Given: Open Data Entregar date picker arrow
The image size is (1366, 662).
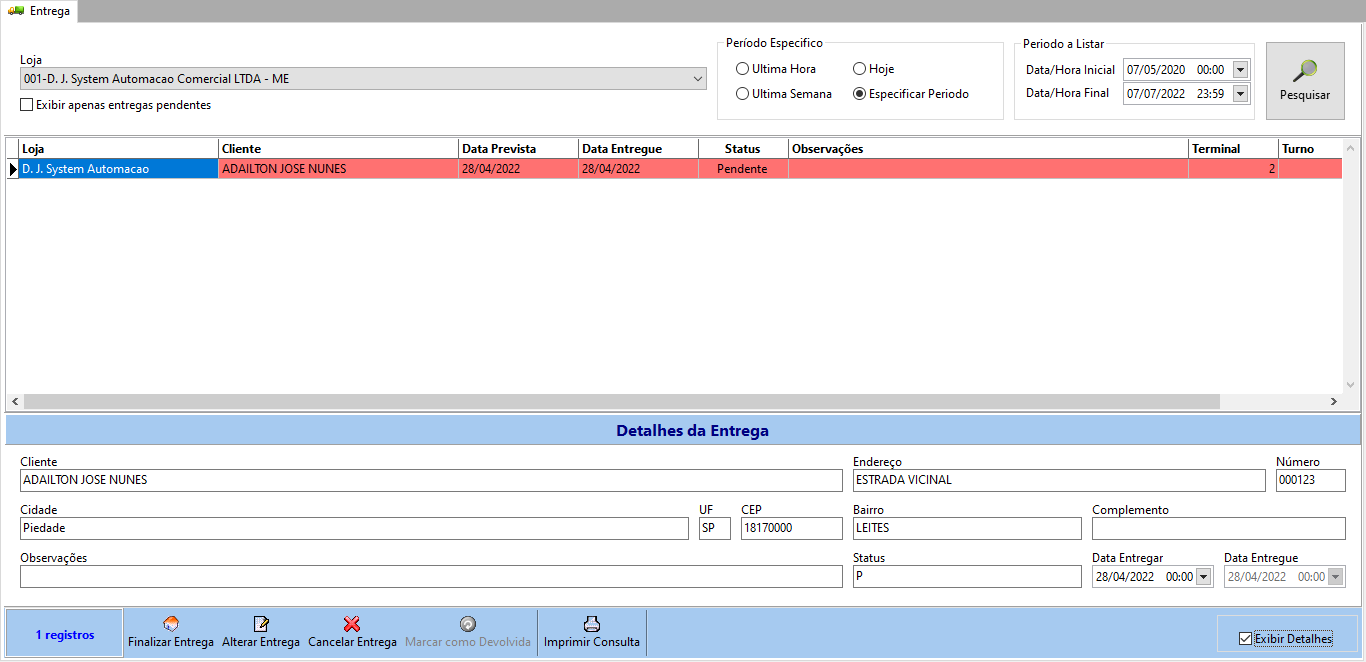Looking at the screenshot, I should [x=1203, y=577].
